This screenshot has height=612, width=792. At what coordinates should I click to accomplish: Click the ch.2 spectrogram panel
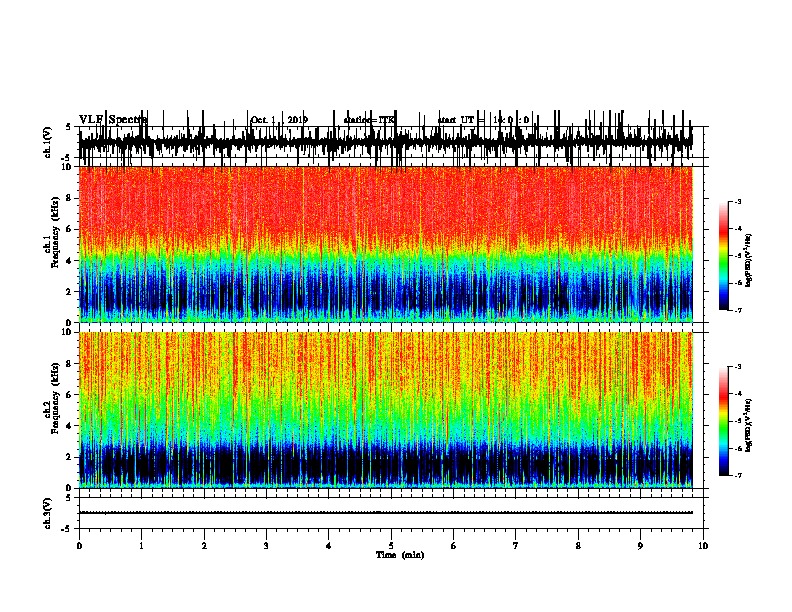click(385, 410)
